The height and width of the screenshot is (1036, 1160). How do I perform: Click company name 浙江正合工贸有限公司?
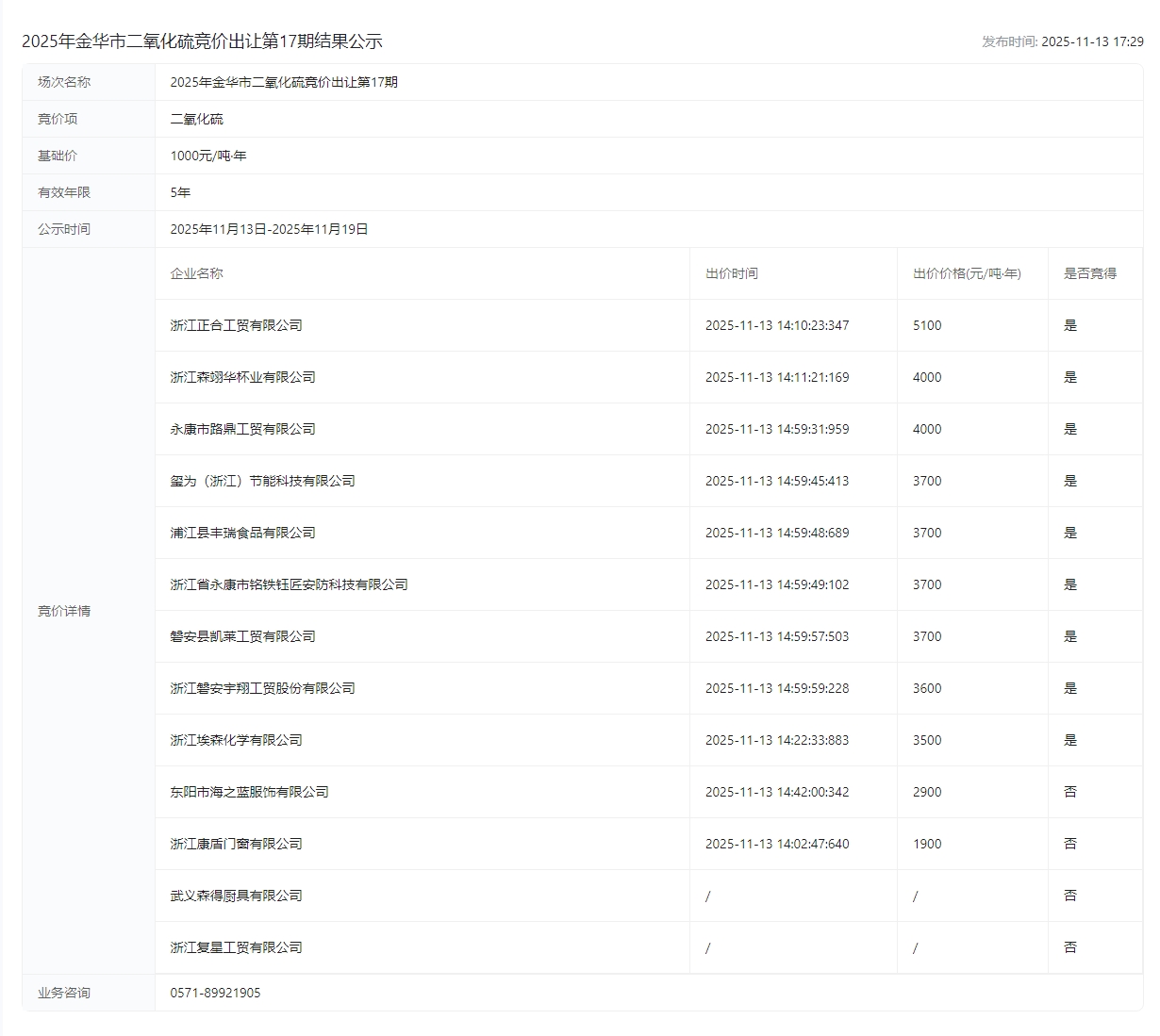coord(236,325)
